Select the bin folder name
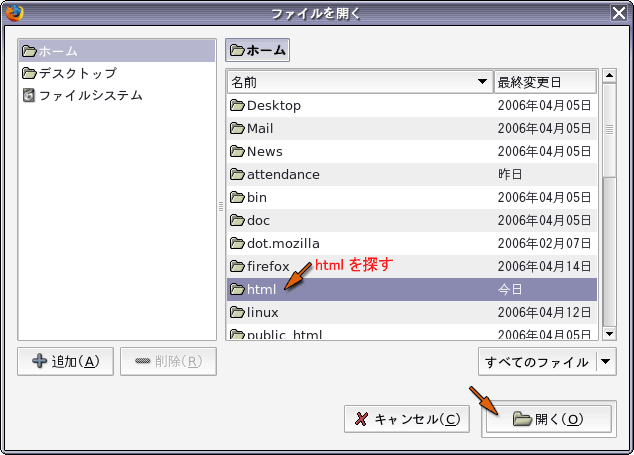This screenshot has height=455, width=634. click(257, 197)
